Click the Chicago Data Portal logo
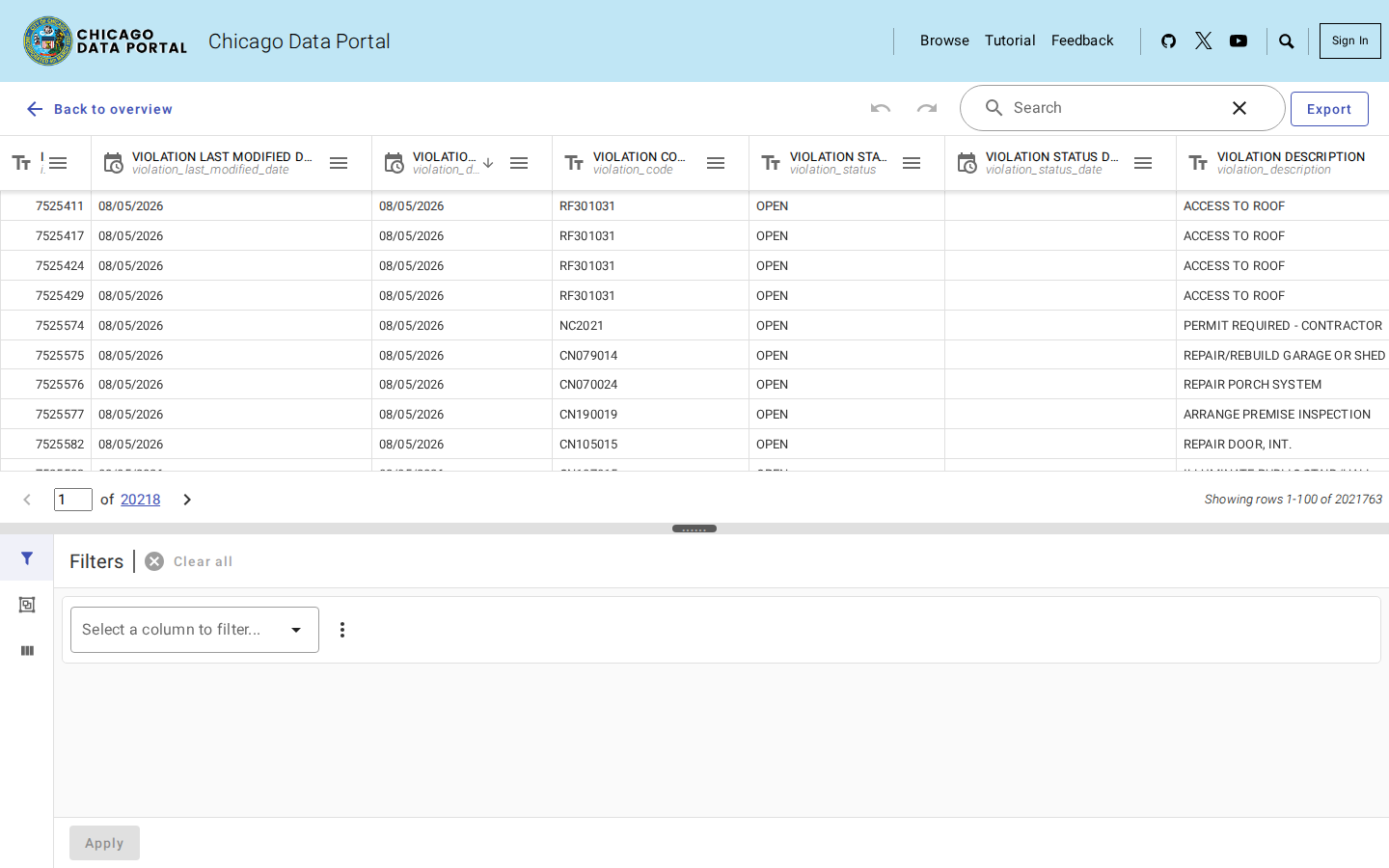 (x=105, y=41)
